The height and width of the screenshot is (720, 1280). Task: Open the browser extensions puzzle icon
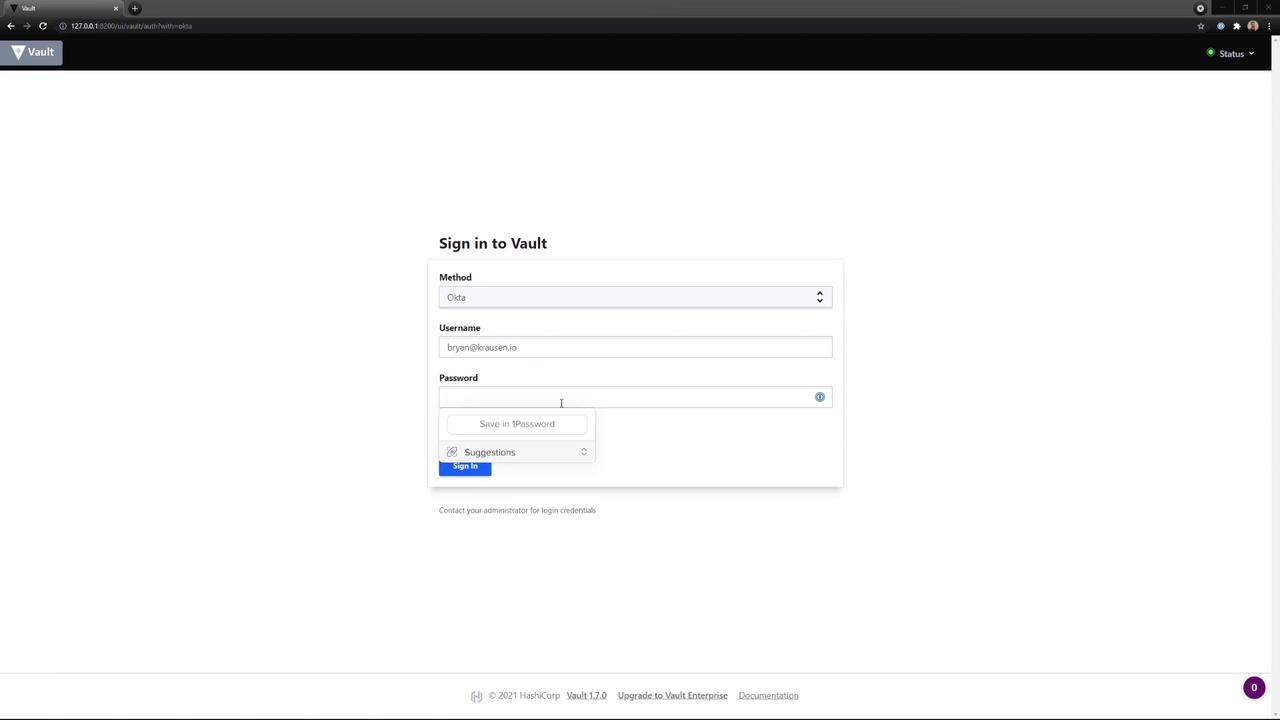coord(1237,26)
